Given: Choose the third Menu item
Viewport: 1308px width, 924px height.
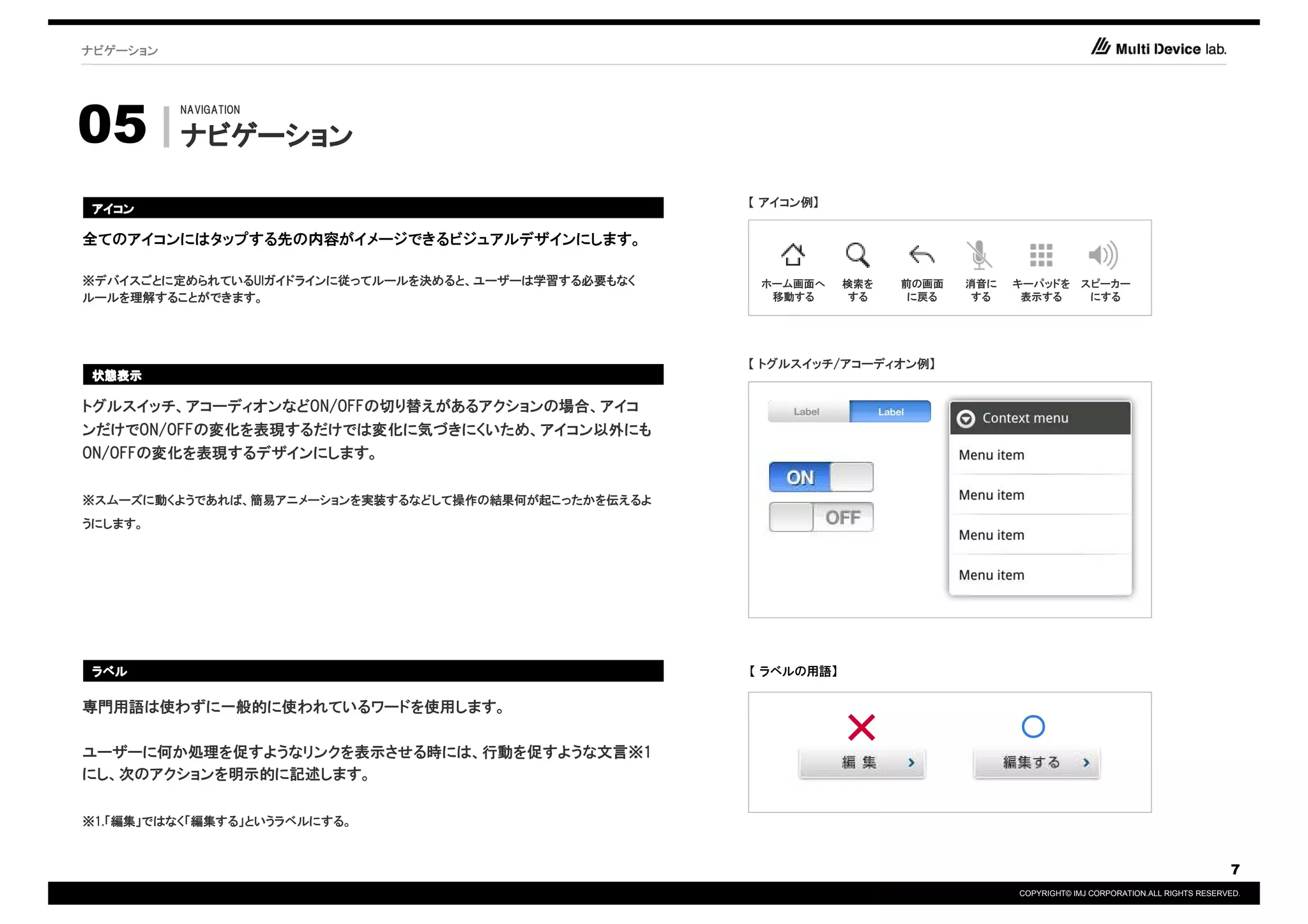Looking at the screenshot, I should pos(1040,535).
